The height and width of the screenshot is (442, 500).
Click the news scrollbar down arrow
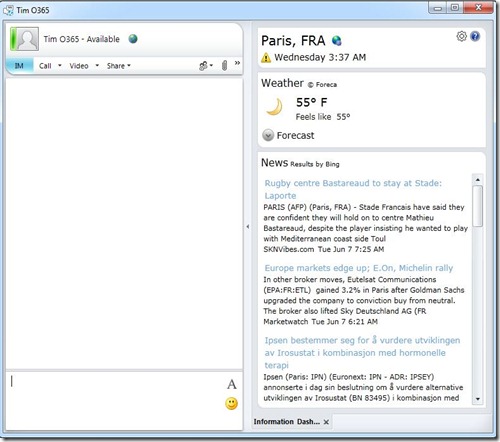point(478,399)
